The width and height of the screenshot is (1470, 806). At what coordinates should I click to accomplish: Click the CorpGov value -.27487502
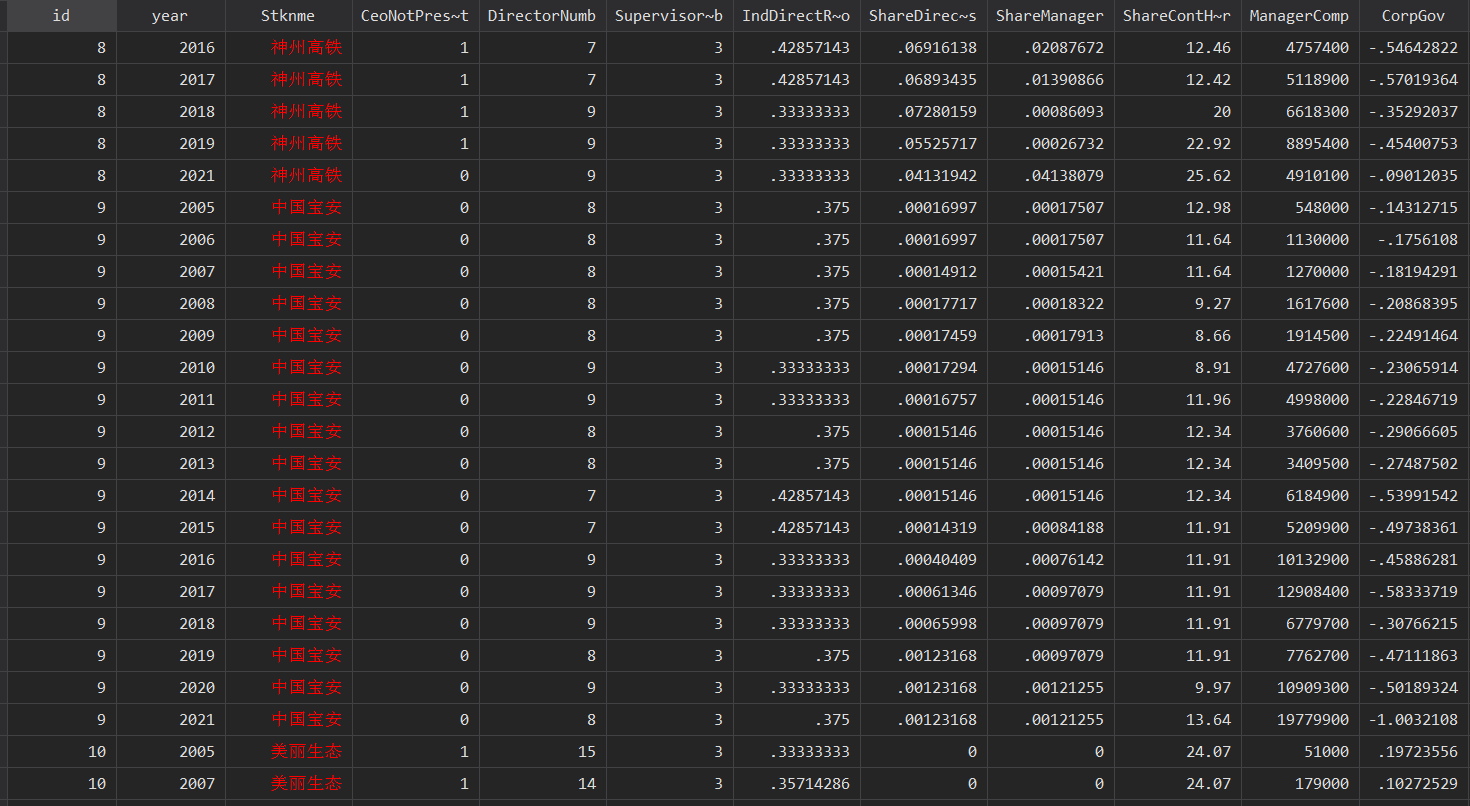click(x=1413, y=464)
